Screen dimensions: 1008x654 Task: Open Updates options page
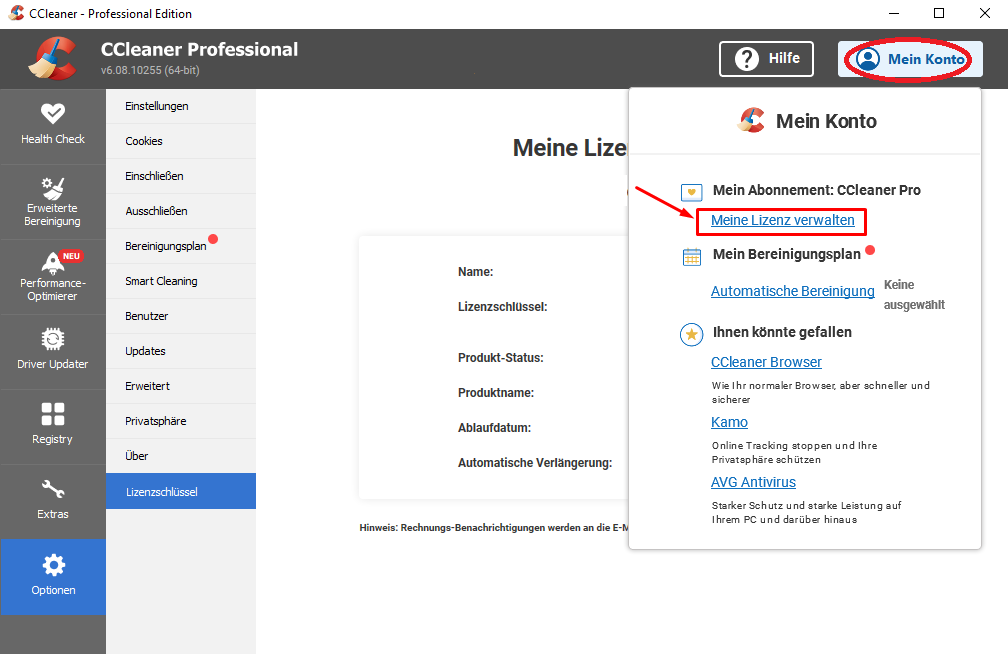(x=181, y=351)
